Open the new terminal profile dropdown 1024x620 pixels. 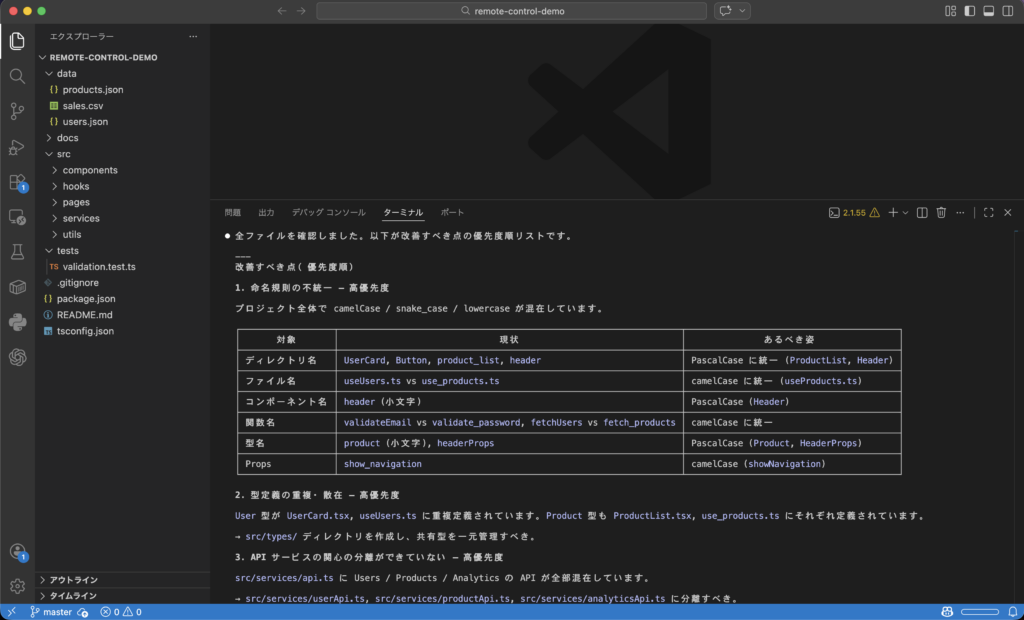pyautogui.click(x=906, y=213)
